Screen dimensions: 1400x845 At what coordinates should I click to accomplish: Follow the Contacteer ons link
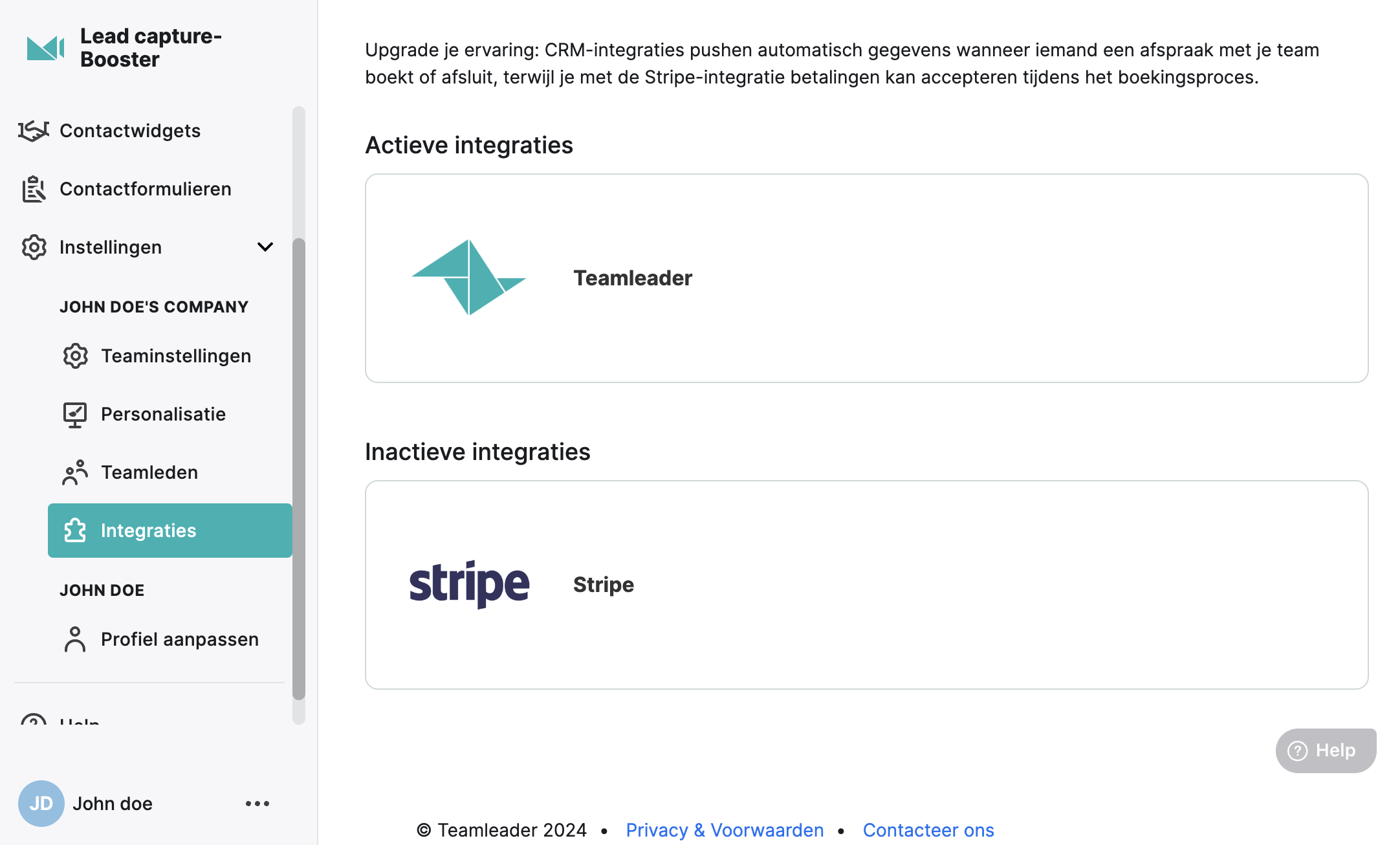pyautogui.click(x=928, y=830)
